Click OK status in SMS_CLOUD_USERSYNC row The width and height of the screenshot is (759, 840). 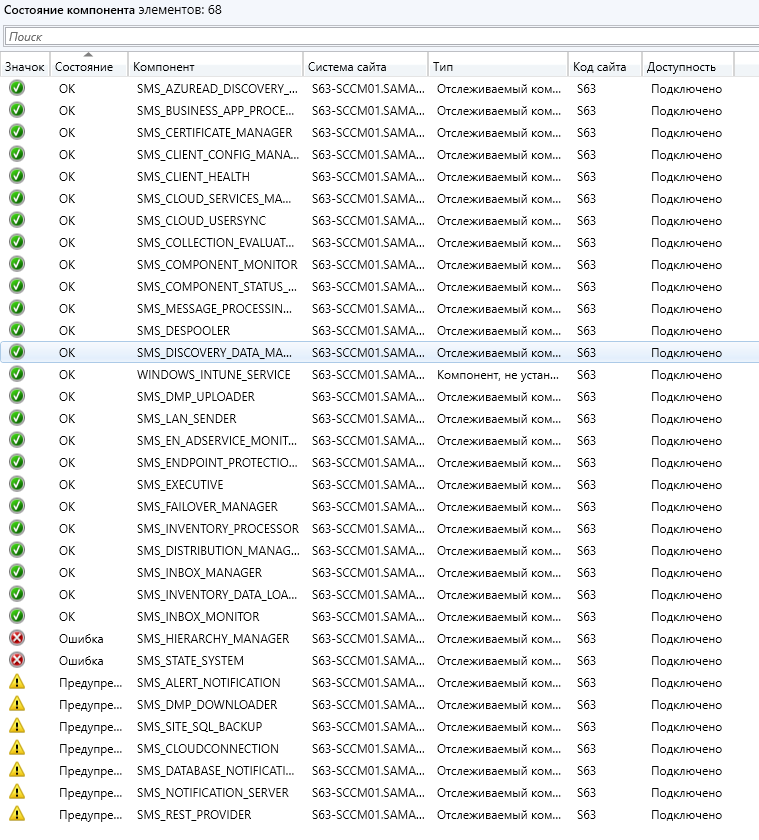pos(67,221)
